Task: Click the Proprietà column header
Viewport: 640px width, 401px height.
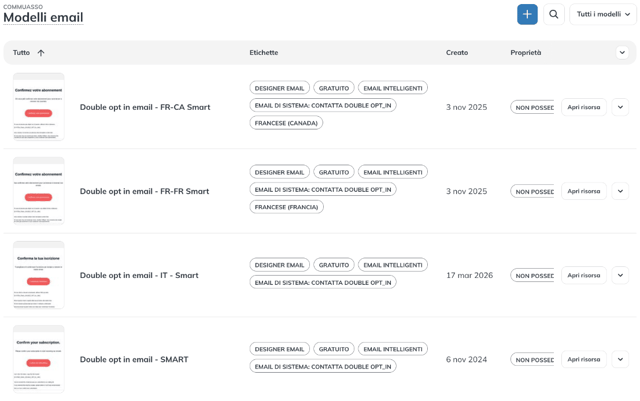Action: pos(526,53)
